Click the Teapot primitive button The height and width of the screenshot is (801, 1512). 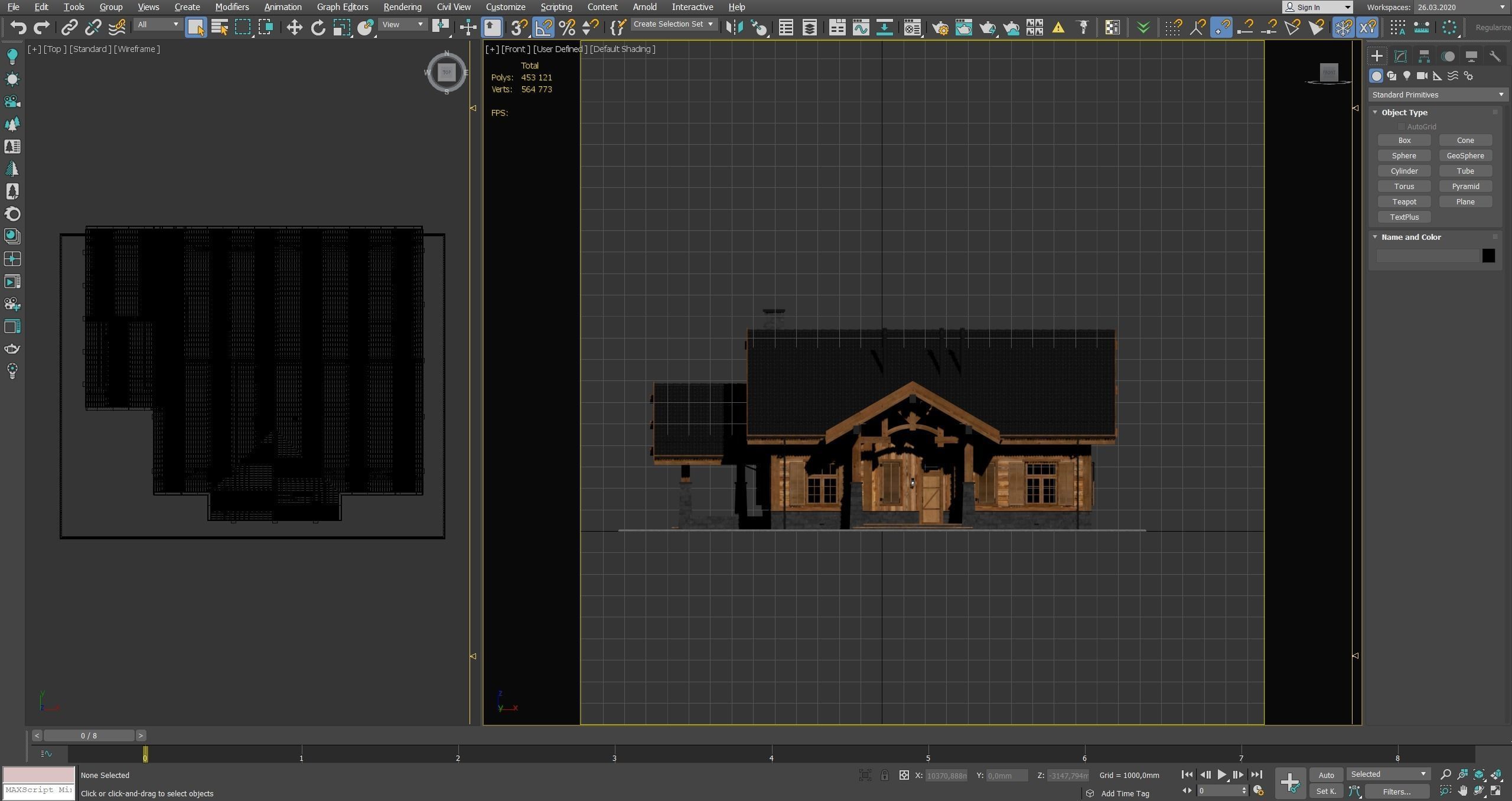coord(1404,201)
